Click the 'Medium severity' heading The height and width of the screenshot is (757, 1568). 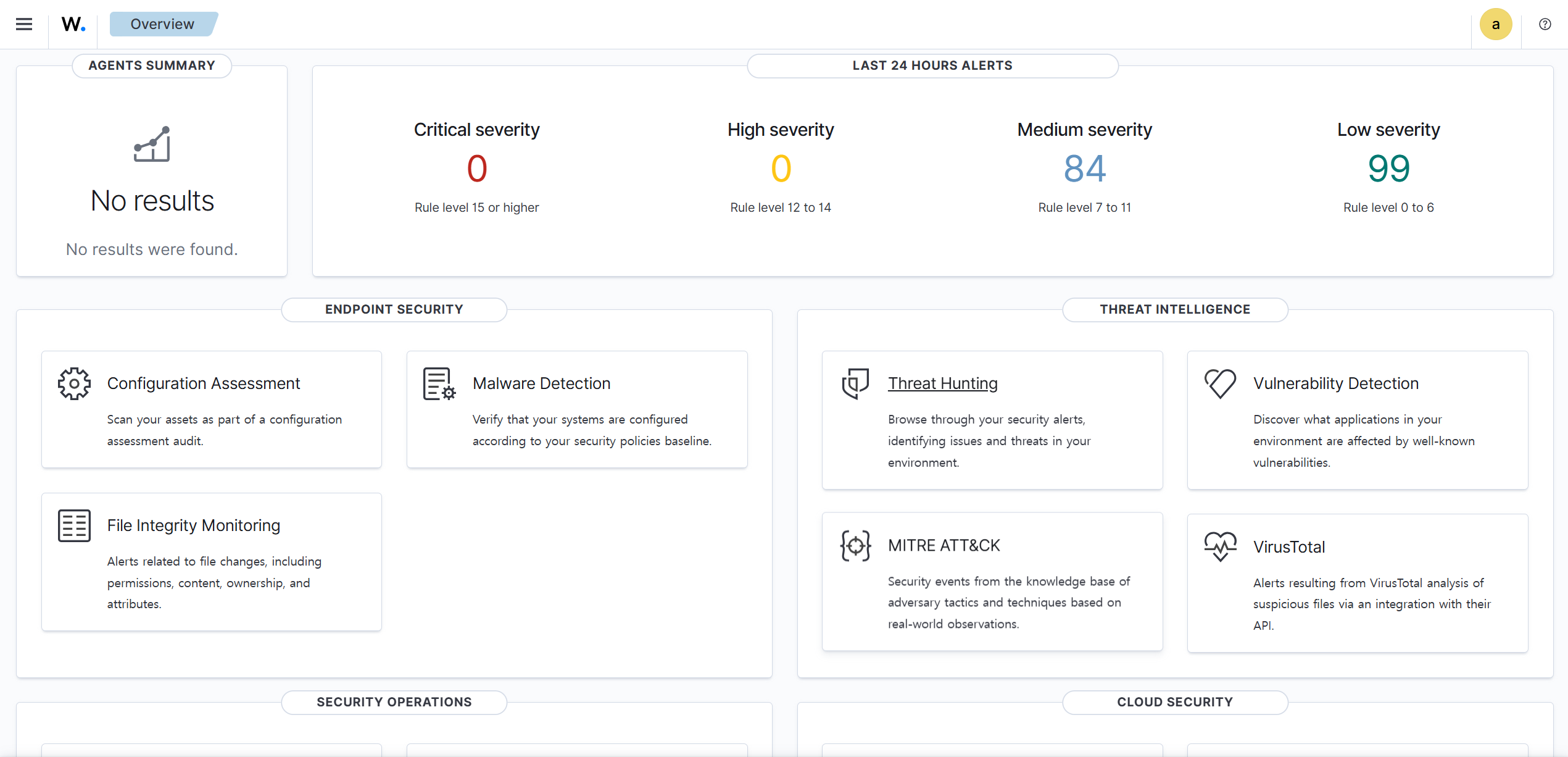(x=1085, y=130)
